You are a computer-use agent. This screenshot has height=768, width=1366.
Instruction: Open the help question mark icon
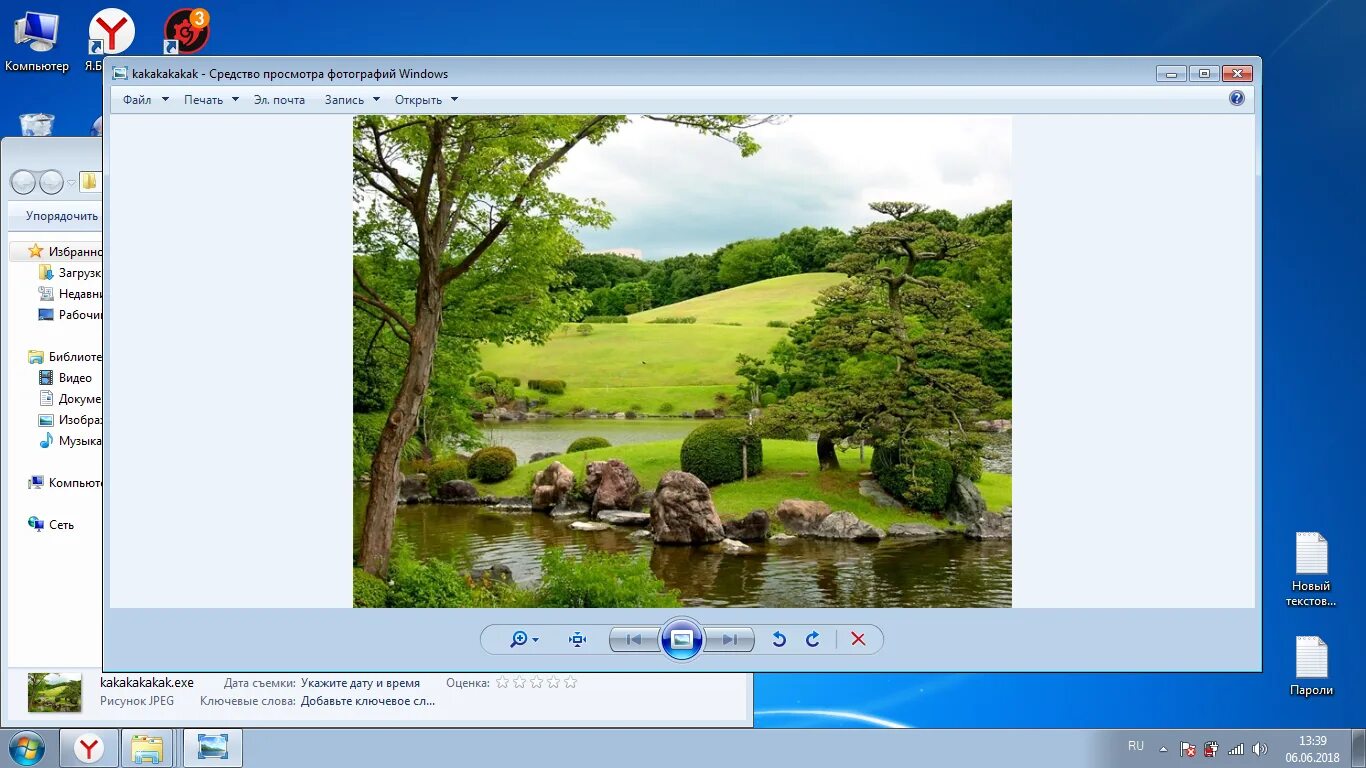[x=1237, y=98]
